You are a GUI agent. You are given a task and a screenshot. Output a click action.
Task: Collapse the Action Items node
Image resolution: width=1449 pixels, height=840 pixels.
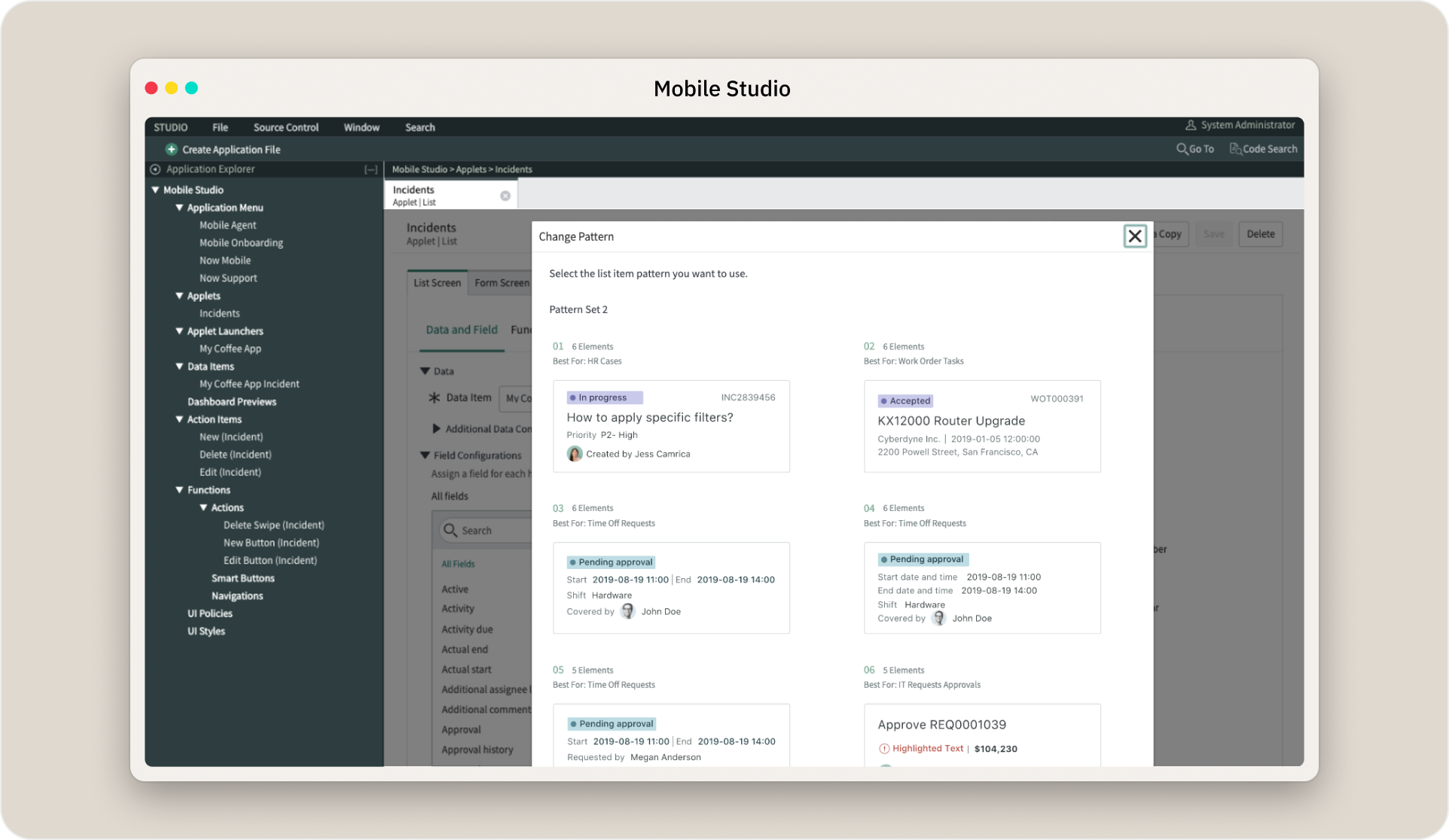(x=179, y=419)
